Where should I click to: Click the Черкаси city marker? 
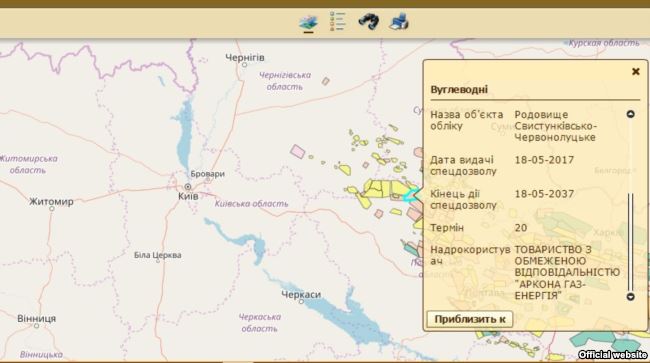click(301, 302)
